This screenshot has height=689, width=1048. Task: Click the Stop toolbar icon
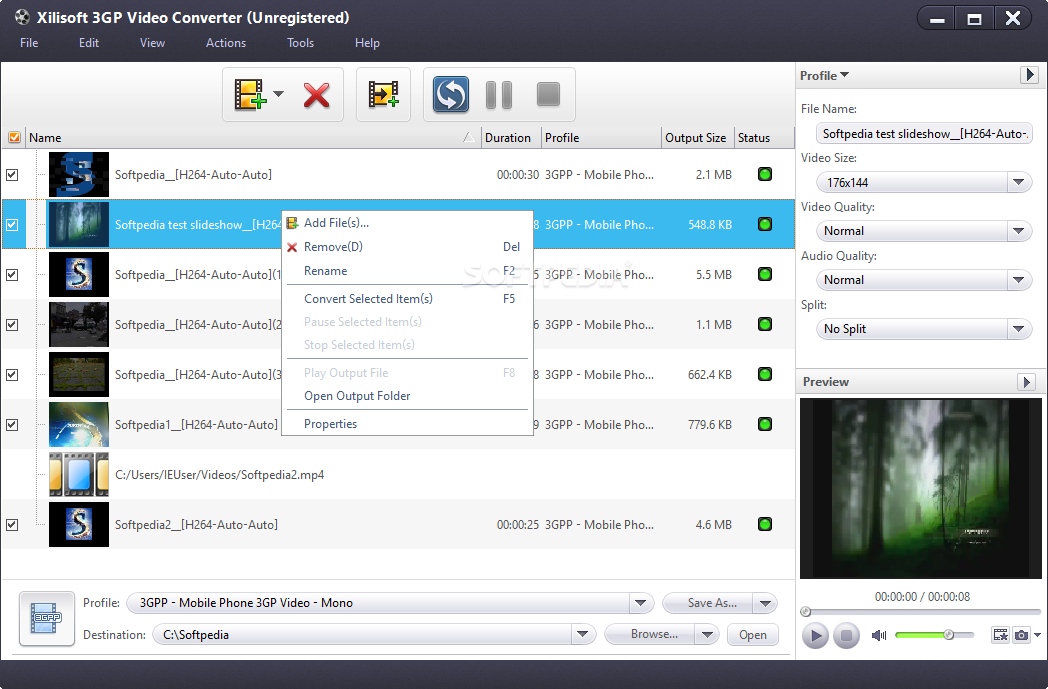(549, 94)
